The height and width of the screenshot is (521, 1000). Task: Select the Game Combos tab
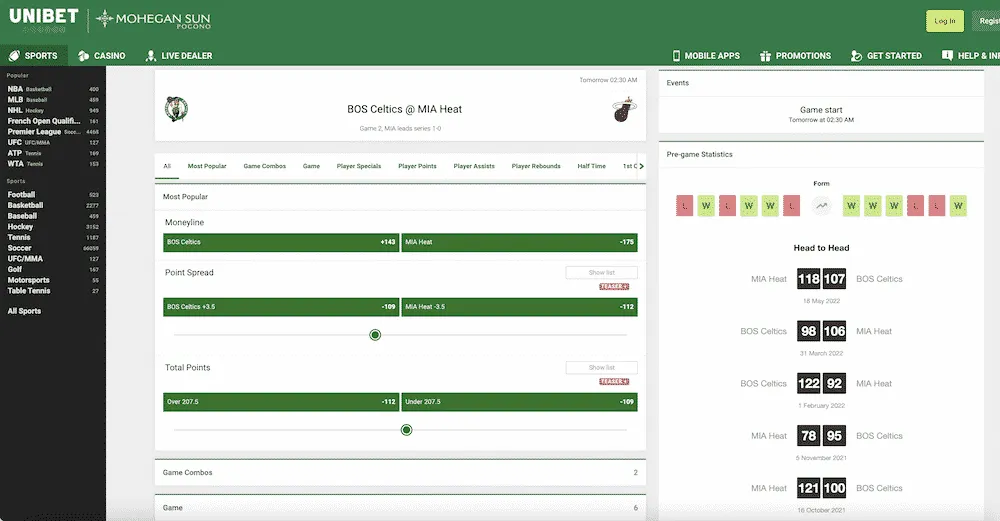[265, 166]
